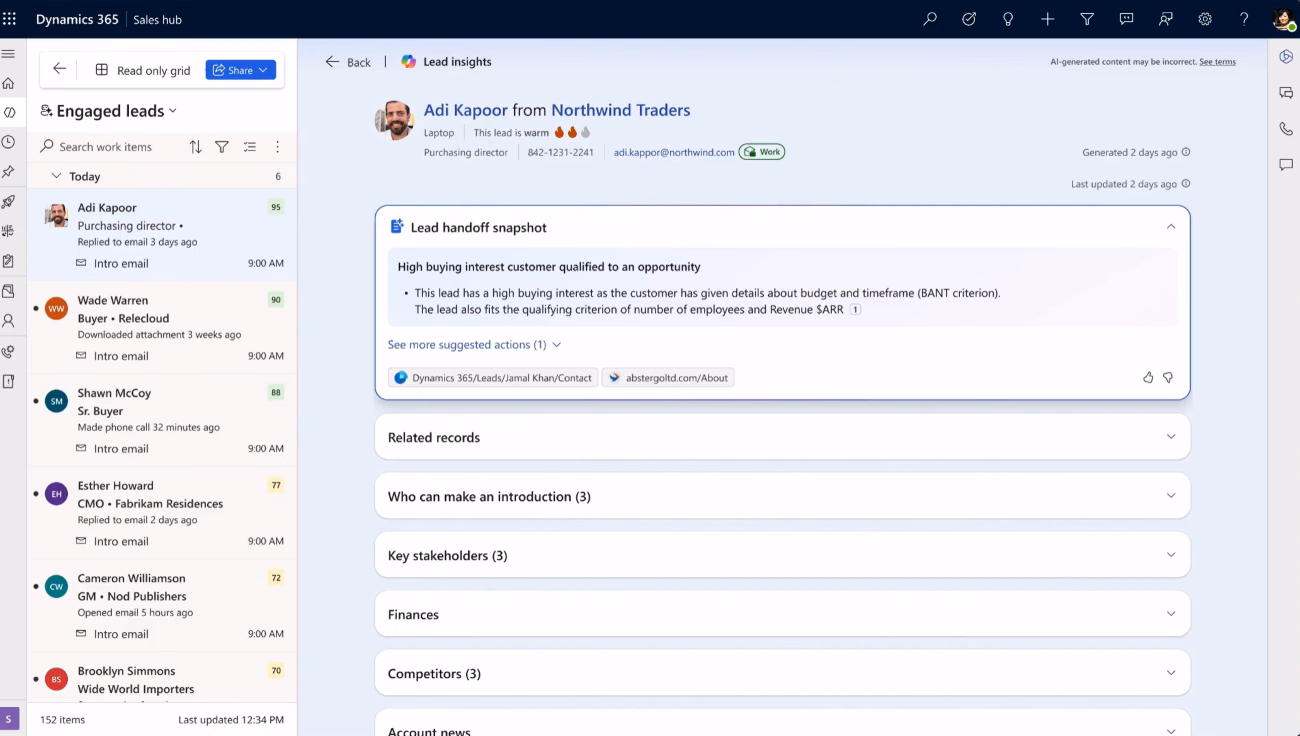Expand Who can make an introduction
1300x736 pixels.
click(x=782, y=496)
